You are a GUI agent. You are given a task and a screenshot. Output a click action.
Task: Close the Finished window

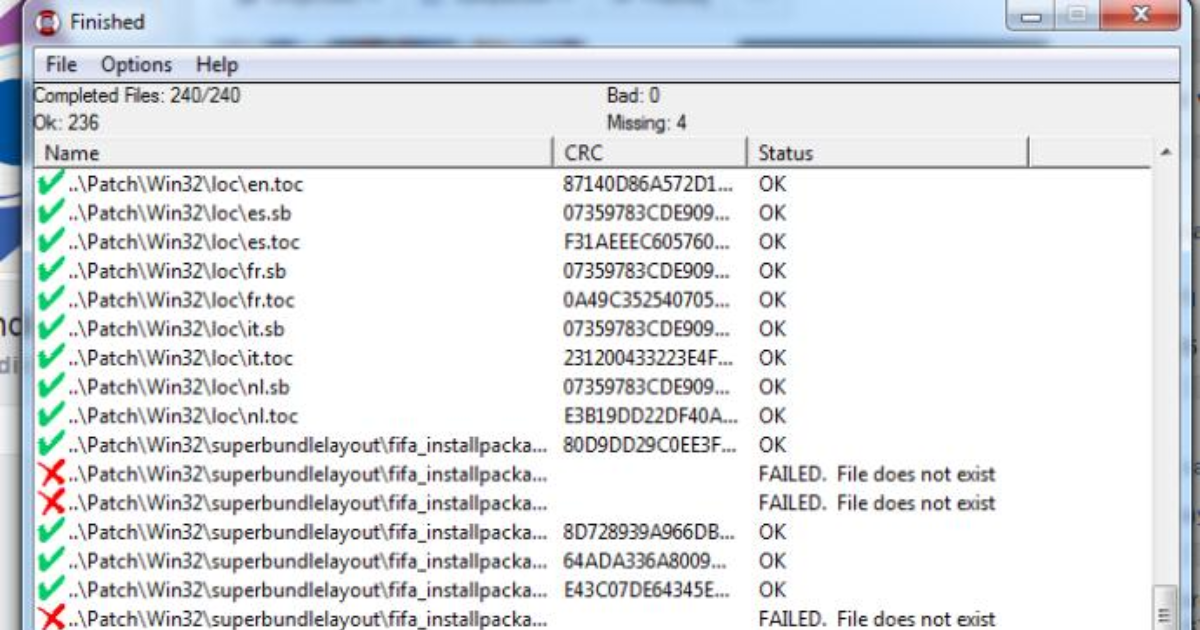(1139, 16)
